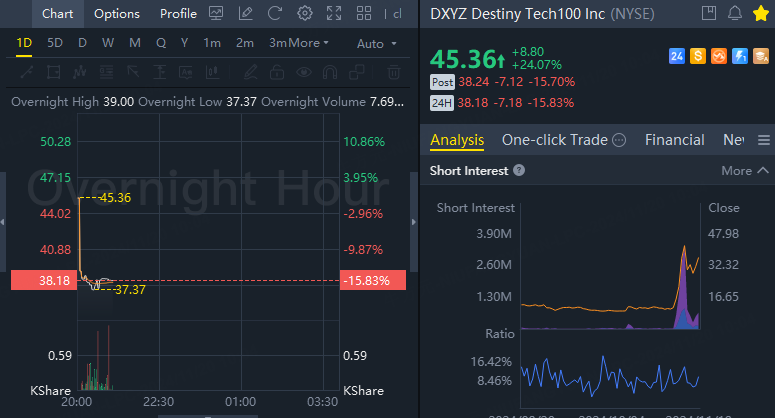
Task: Select the 1D timeframe
Action: point(24,43)
